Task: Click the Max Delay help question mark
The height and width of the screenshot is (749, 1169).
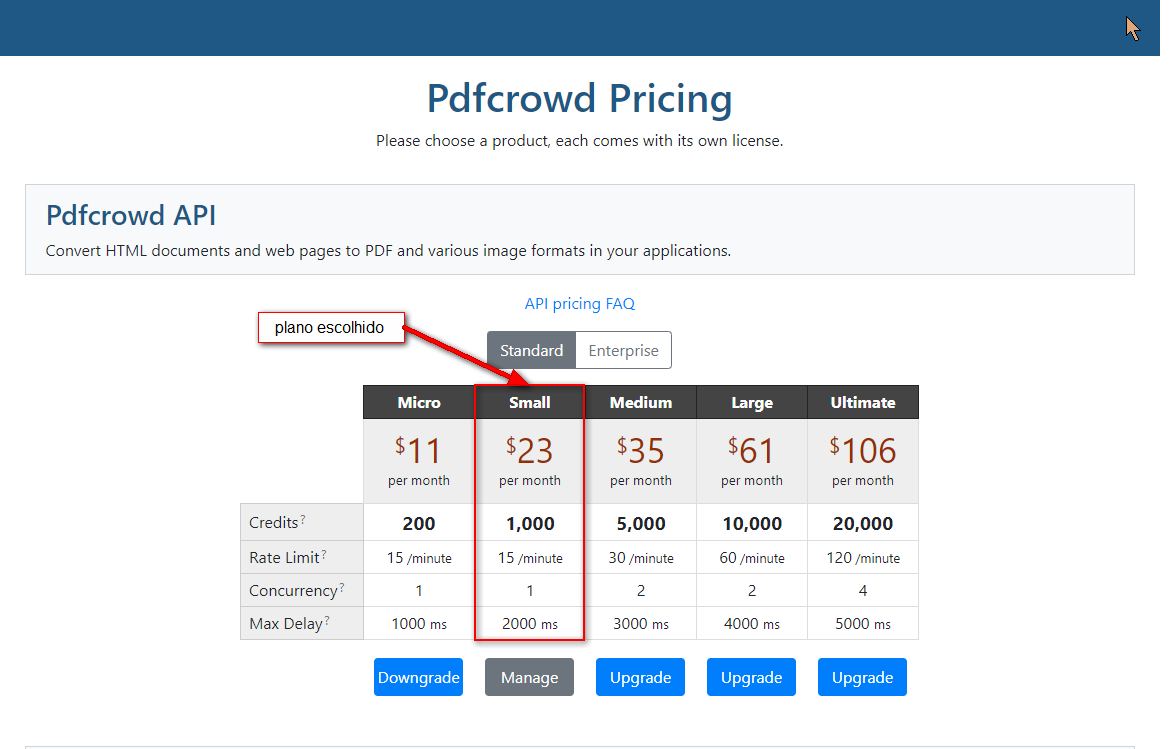Action: click(x=327, y=620)
